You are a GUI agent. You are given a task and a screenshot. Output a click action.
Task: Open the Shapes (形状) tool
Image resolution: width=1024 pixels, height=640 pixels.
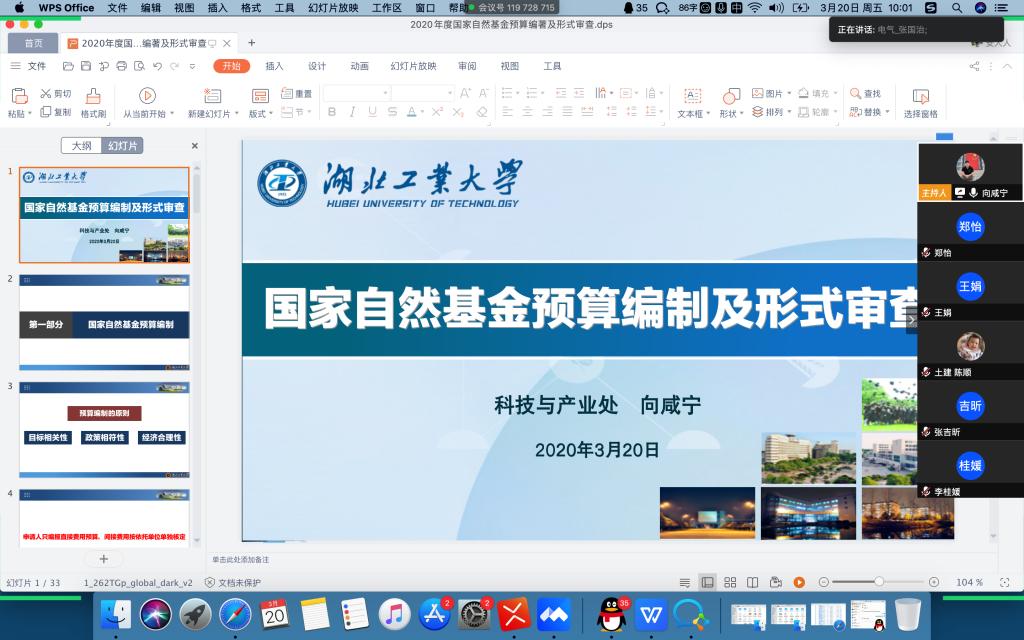tap(729, 96)
